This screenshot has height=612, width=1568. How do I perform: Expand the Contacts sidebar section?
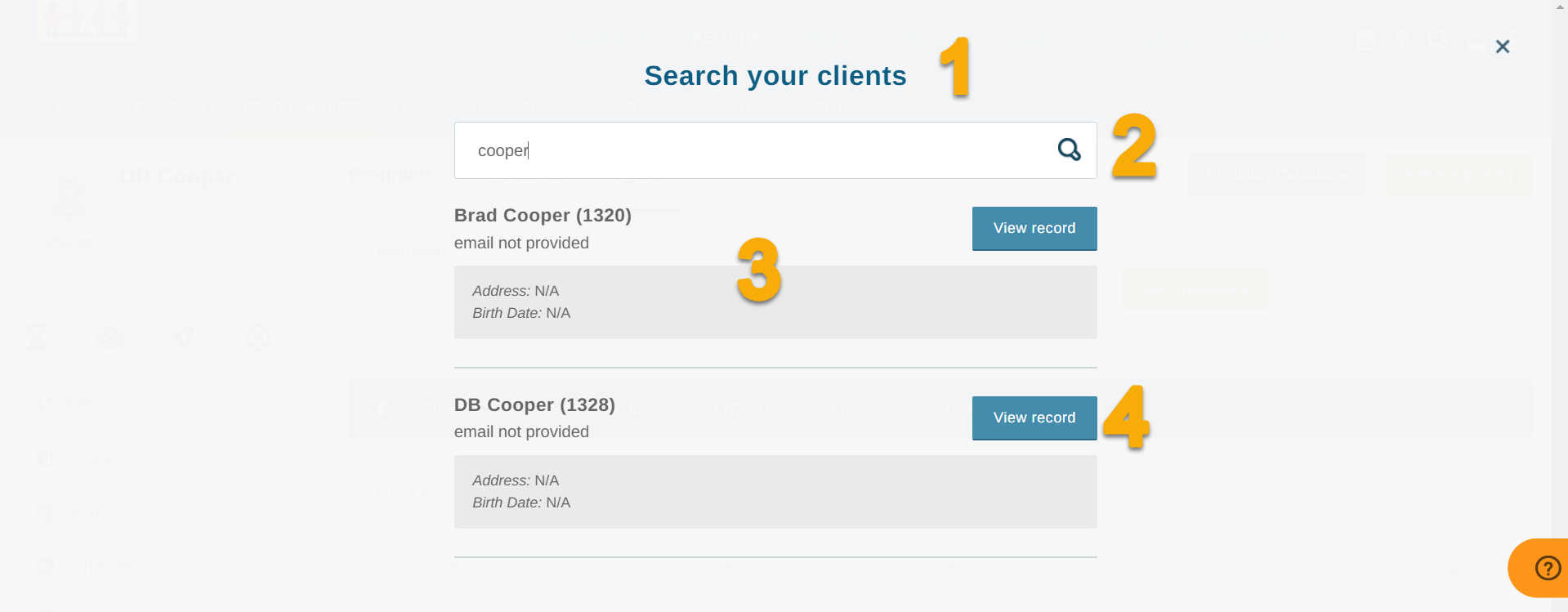coord(252,458)
